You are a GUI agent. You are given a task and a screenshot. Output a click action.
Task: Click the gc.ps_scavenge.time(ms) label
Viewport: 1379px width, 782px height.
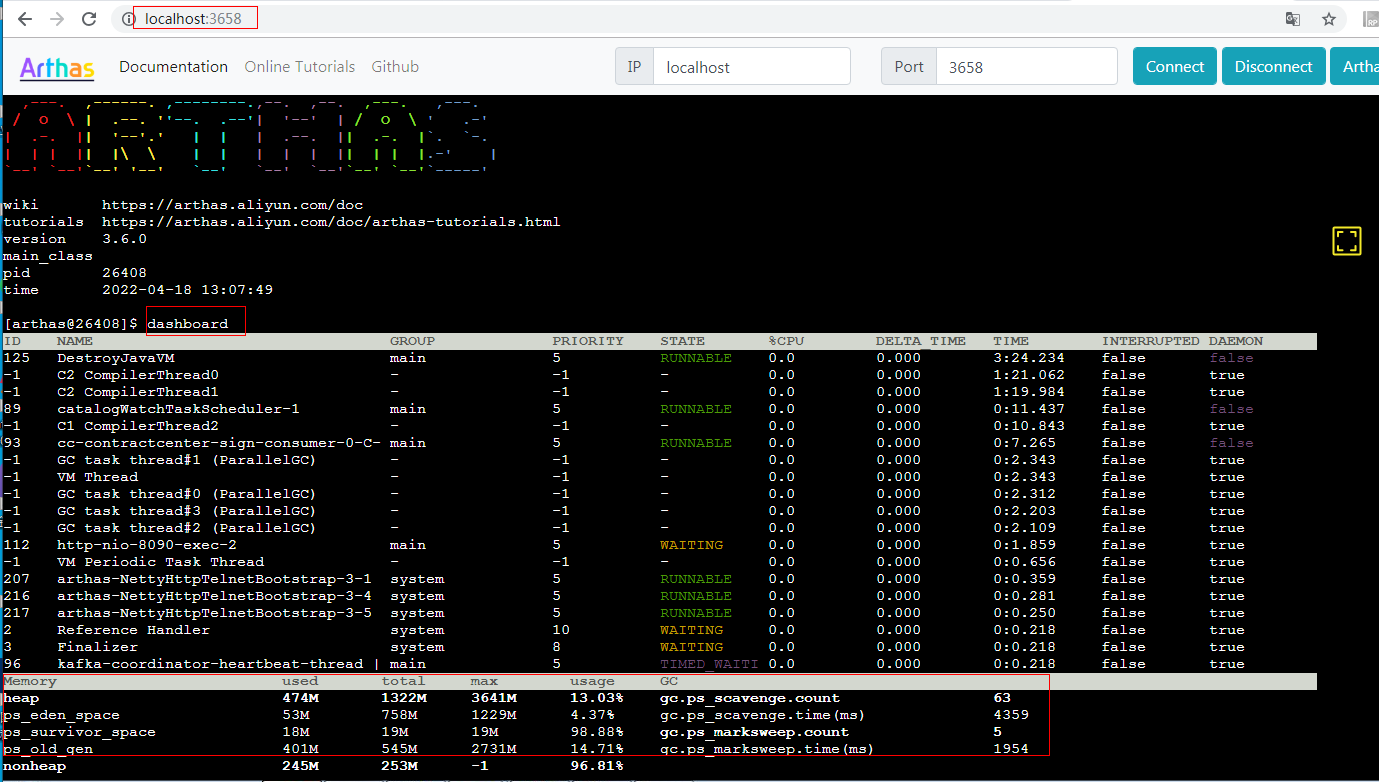click(763, 715)
